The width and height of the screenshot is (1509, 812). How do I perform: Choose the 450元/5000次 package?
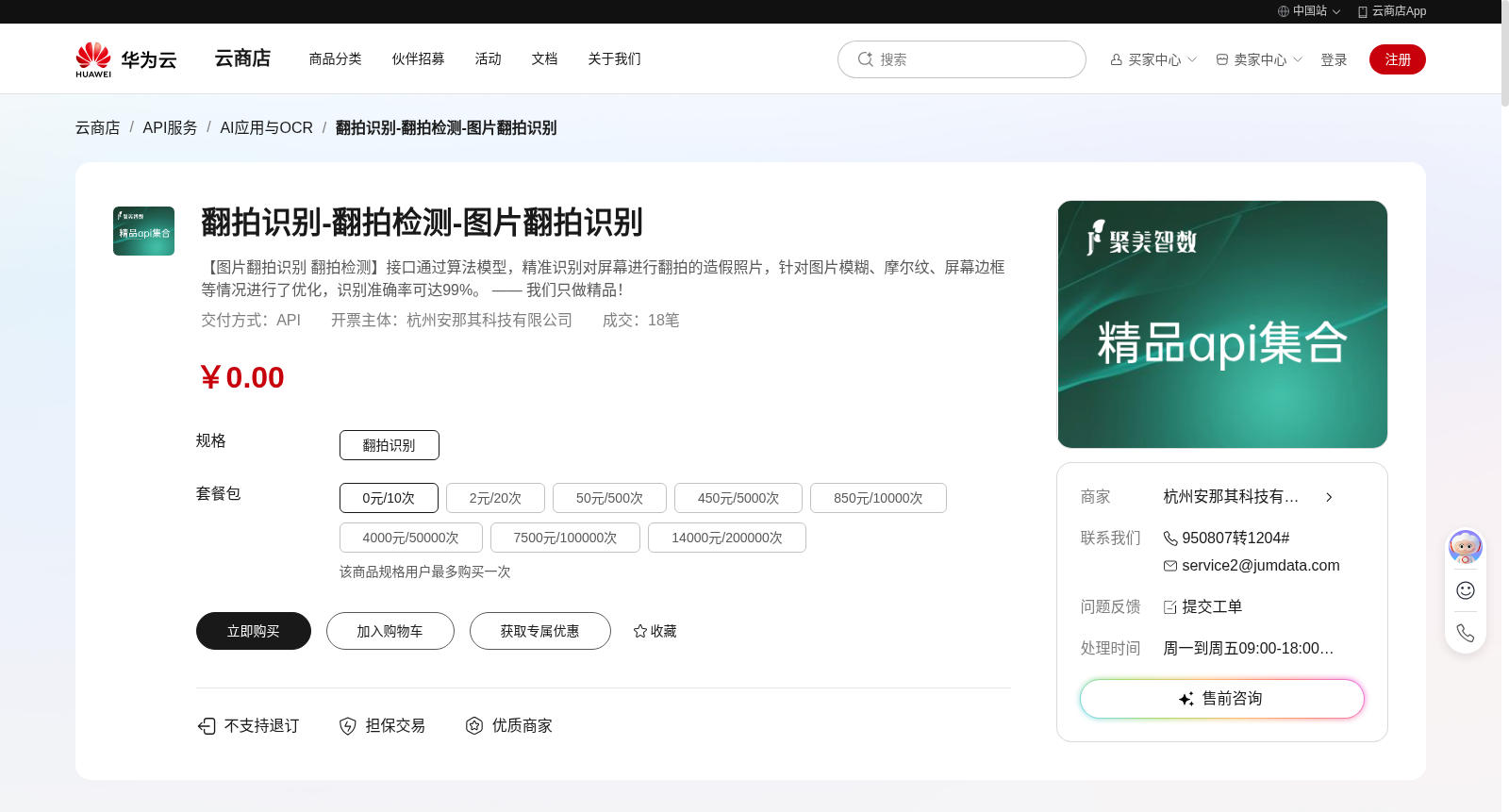click(738, 498)
